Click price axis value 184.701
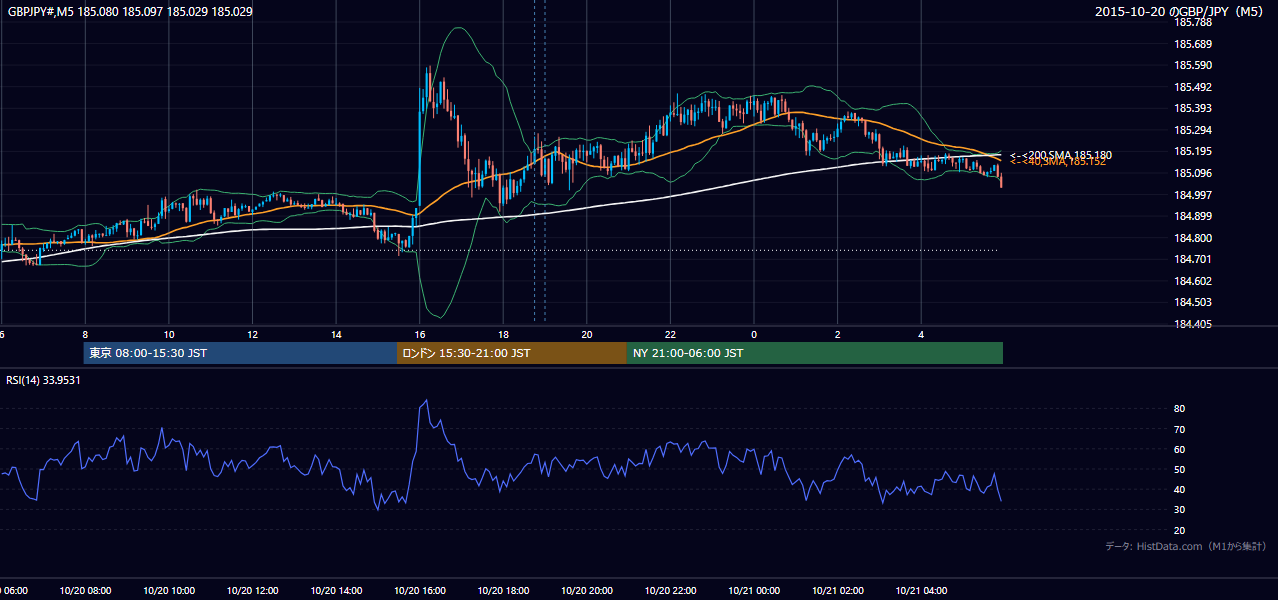The image size is (1278, 600). click(x=1192, y=259)
